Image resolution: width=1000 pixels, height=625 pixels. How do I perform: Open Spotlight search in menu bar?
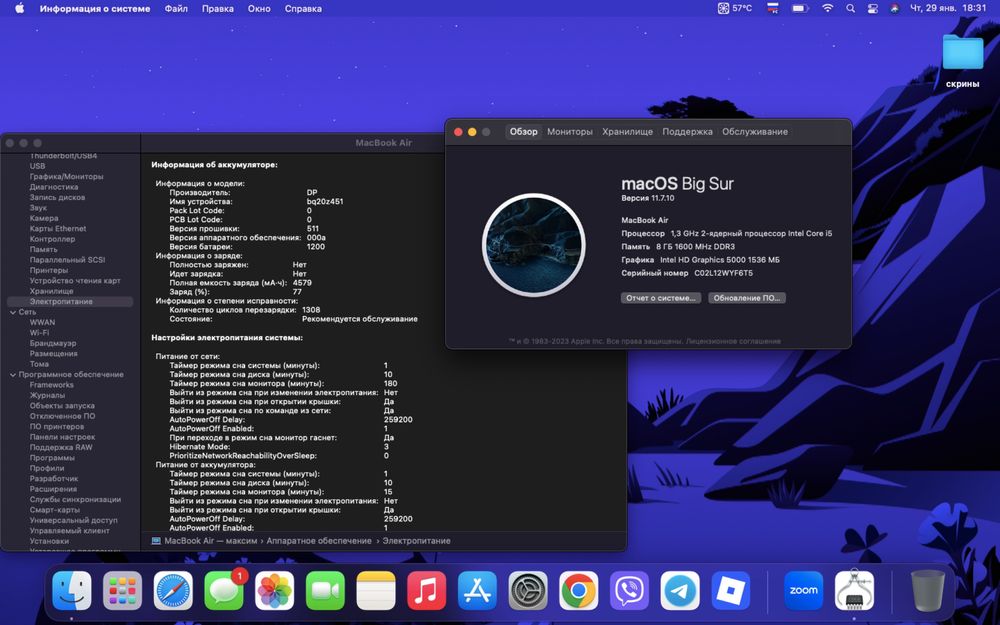(x=850, y=8)
